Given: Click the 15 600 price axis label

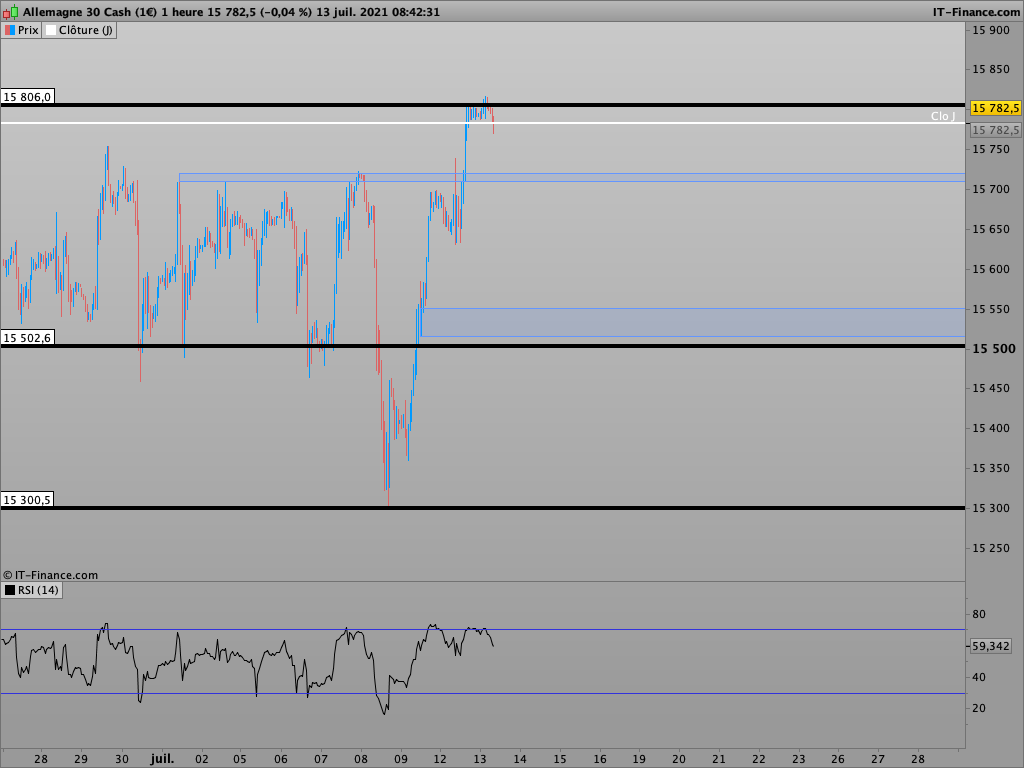Looking at the screenshot, I should coord(991,268).
